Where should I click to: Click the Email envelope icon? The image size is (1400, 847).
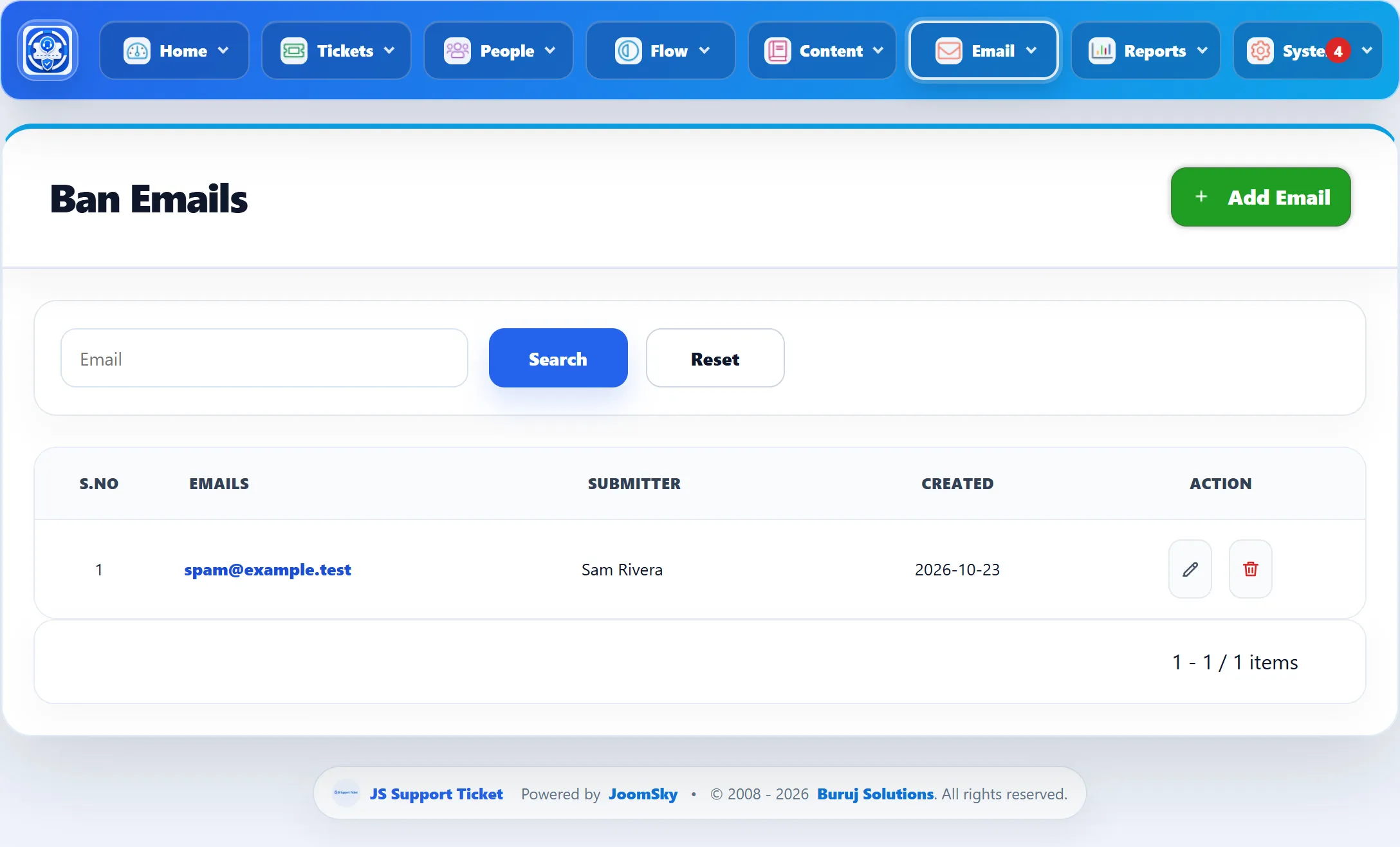pyautogui.click(x=949, y=51)
